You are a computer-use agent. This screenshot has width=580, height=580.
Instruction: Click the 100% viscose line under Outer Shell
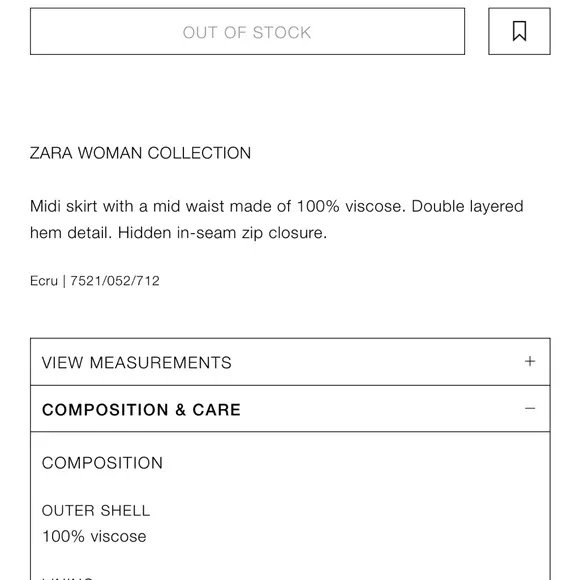pyautogui.click(x=94, y=536)
